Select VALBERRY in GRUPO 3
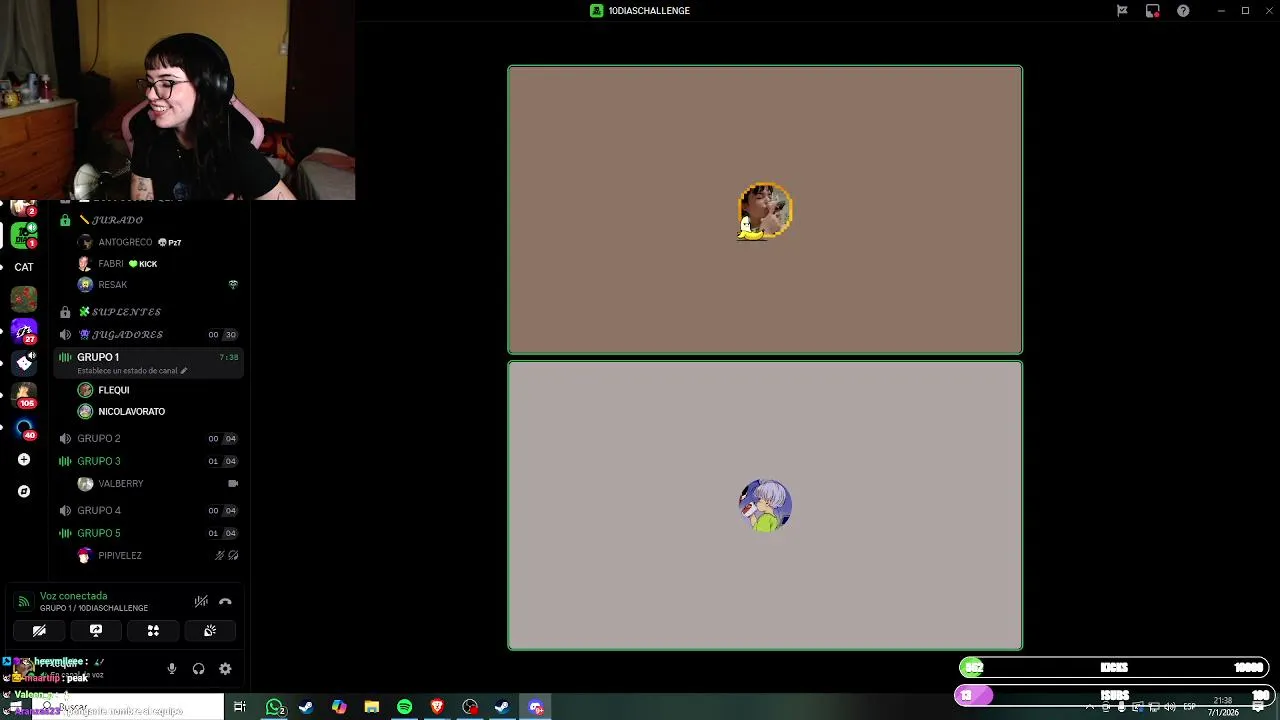This screenshot has height=720, width=1280. coord(120,484)
